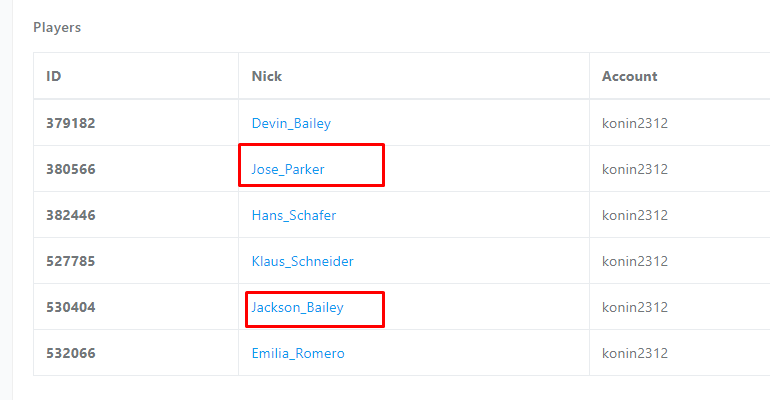Click the Nick column header

tap(267, 76)
